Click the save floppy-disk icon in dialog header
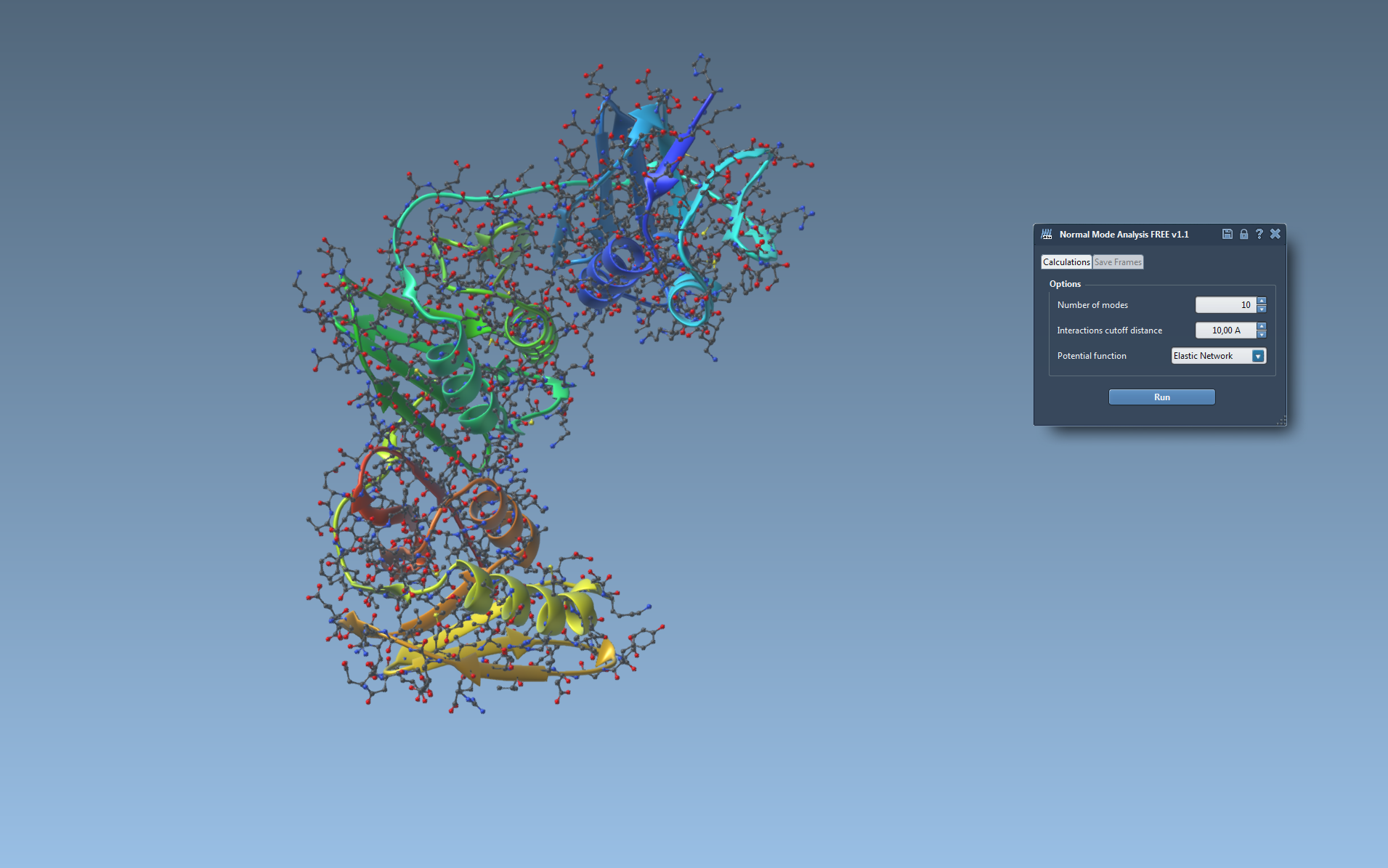The height and width of the screenshot is (868, 1388). tap(1227, 234)
